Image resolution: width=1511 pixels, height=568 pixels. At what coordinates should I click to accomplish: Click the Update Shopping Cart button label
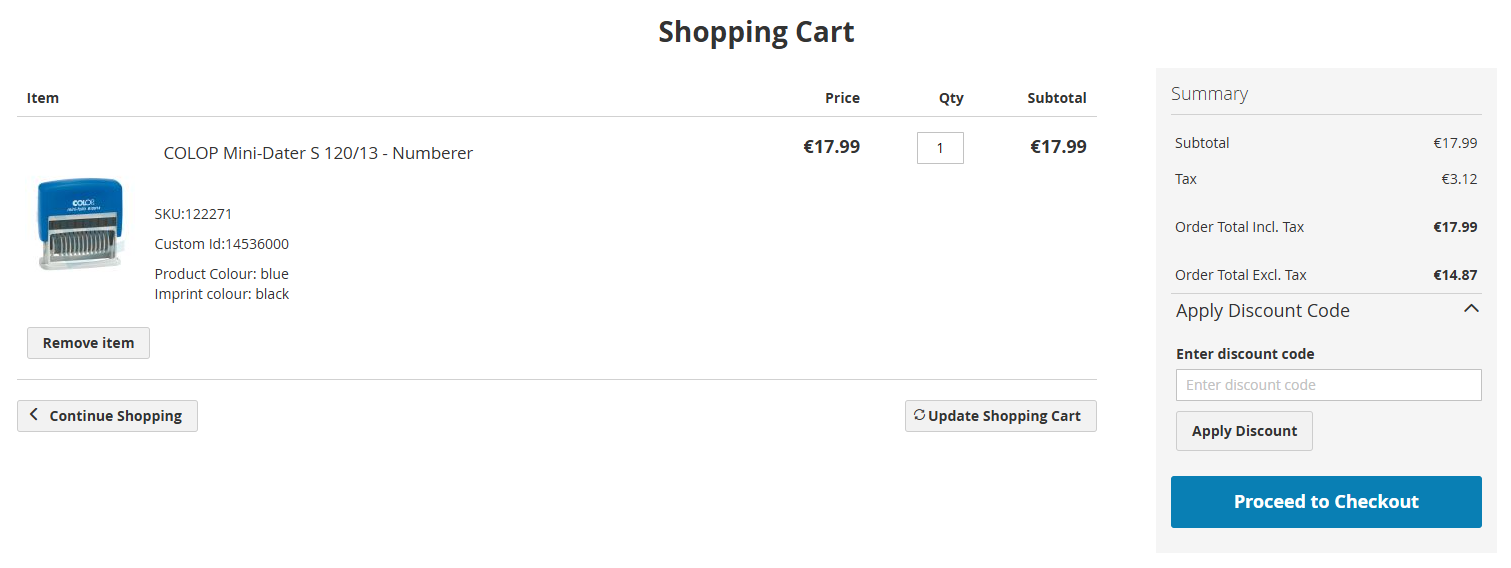(x=1004, y=416)
